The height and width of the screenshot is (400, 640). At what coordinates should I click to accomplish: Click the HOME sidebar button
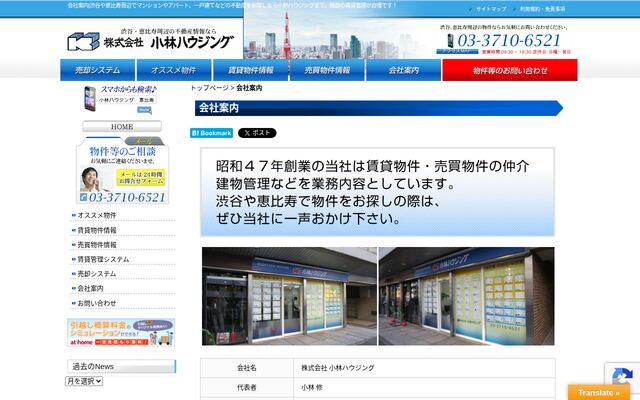(122, 127)
